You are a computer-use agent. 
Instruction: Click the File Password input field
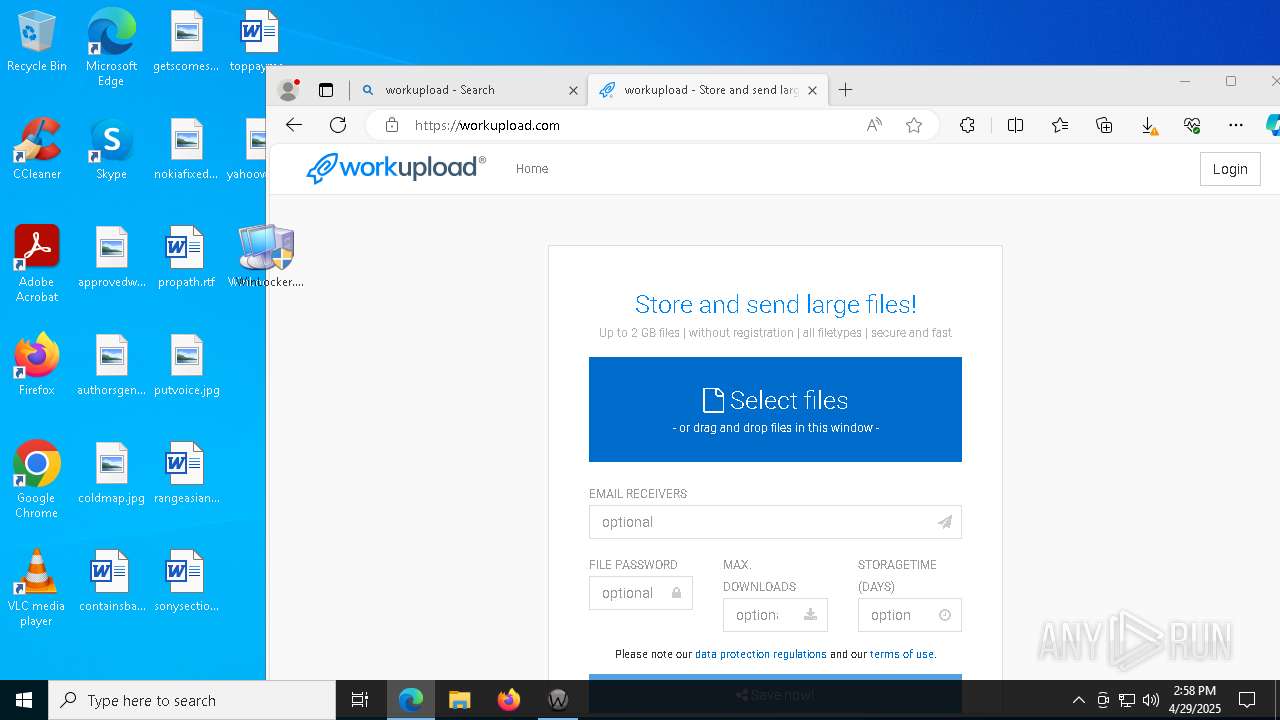click(x=640, y=593)
